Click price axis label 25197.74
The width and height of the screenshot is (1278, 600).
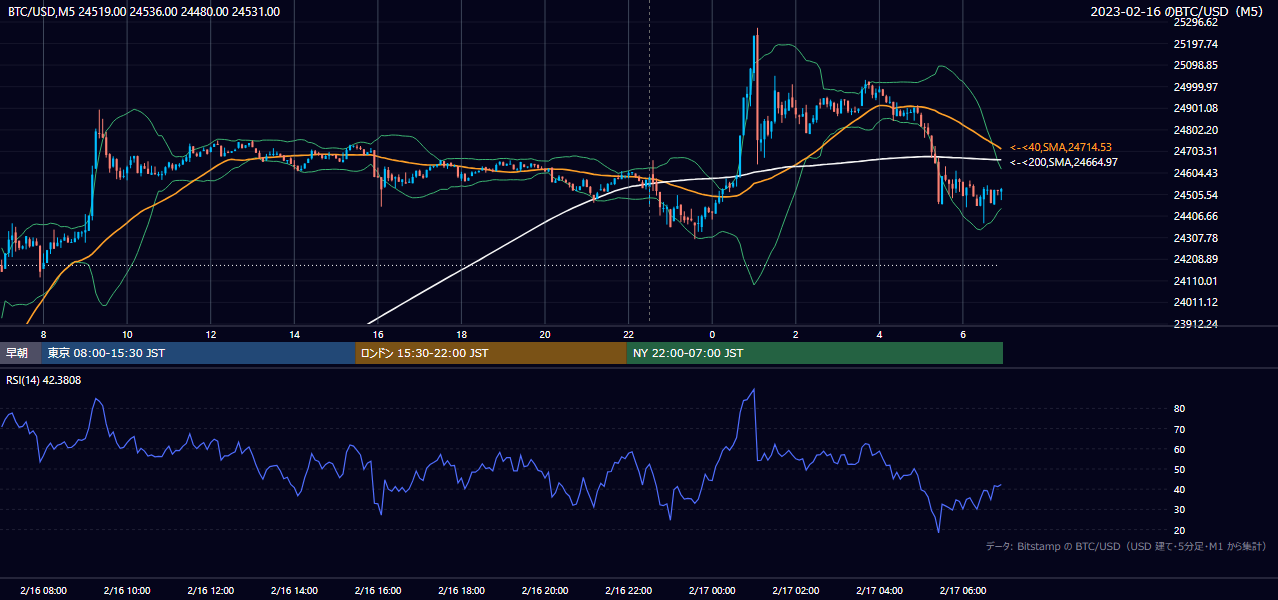(1196, 44)
